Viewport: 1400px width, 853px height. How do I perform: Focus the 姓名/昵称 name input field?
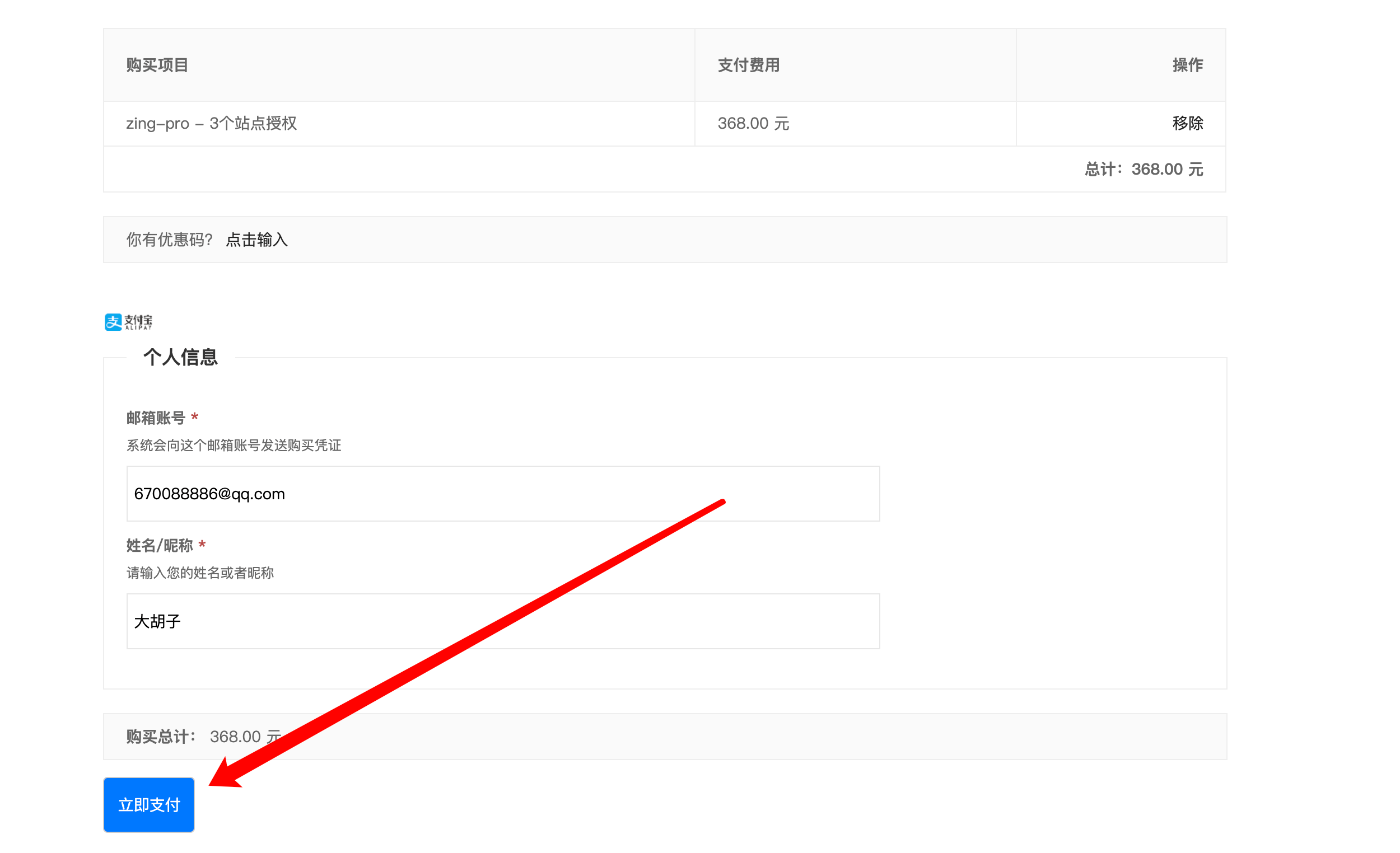pos(503,621)
